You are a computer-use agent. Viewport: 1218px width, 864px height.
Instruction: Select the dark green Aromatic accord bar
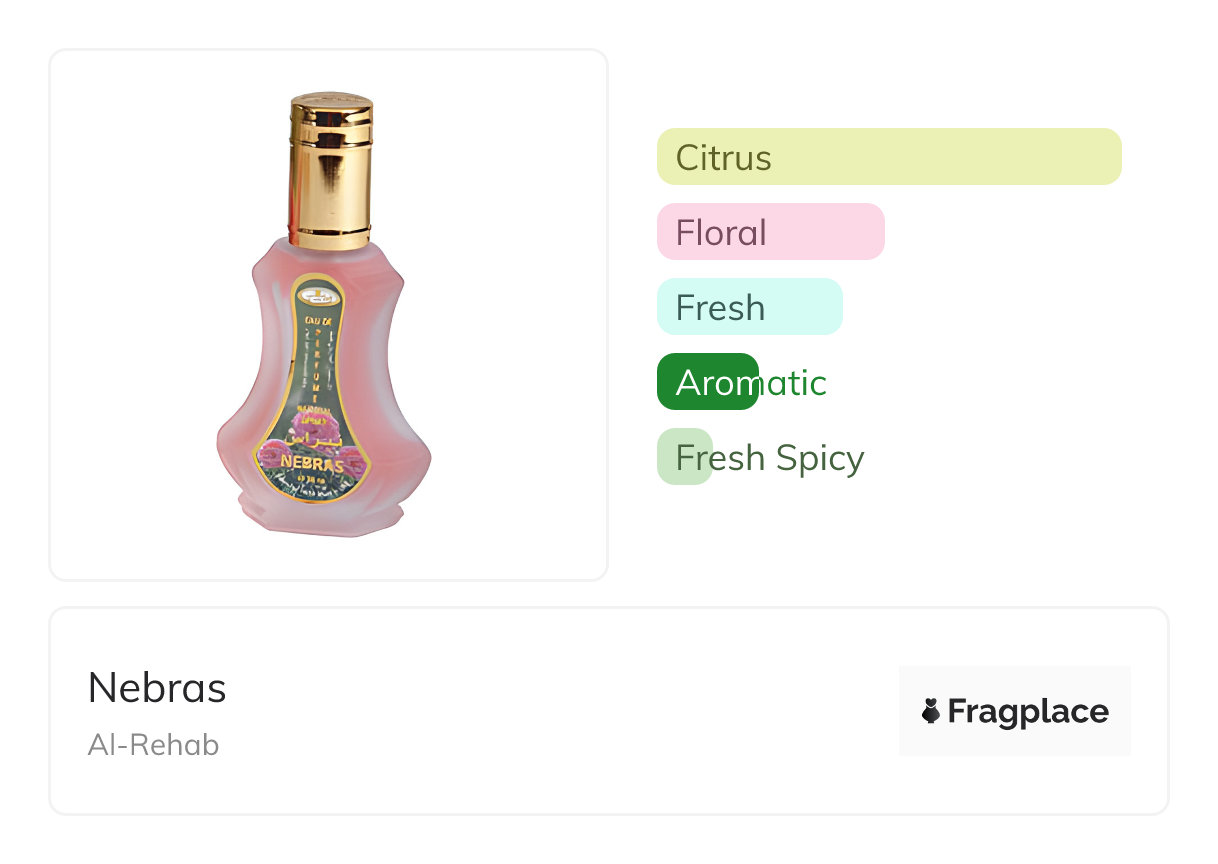[x=708, y=382]
